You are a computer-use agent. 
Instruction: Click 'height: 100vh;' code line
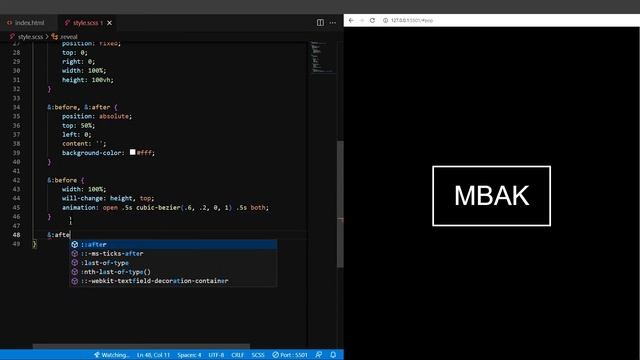click(88, 80)
